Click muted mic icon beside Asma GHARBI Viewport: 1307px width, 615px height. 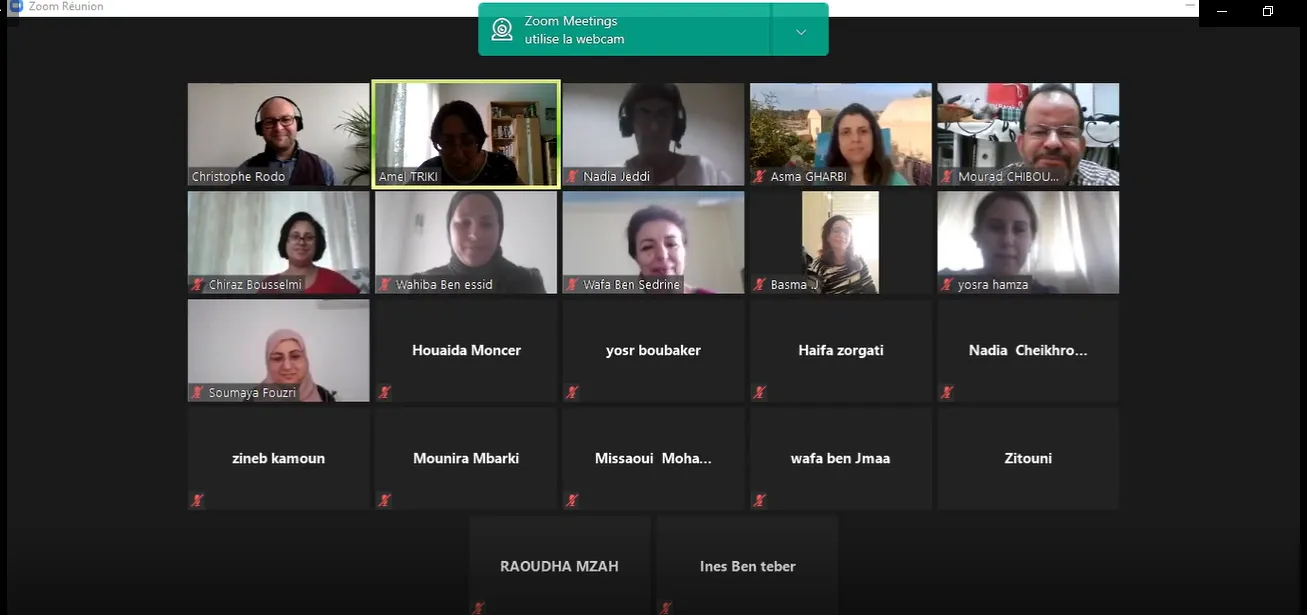(759, 177)
